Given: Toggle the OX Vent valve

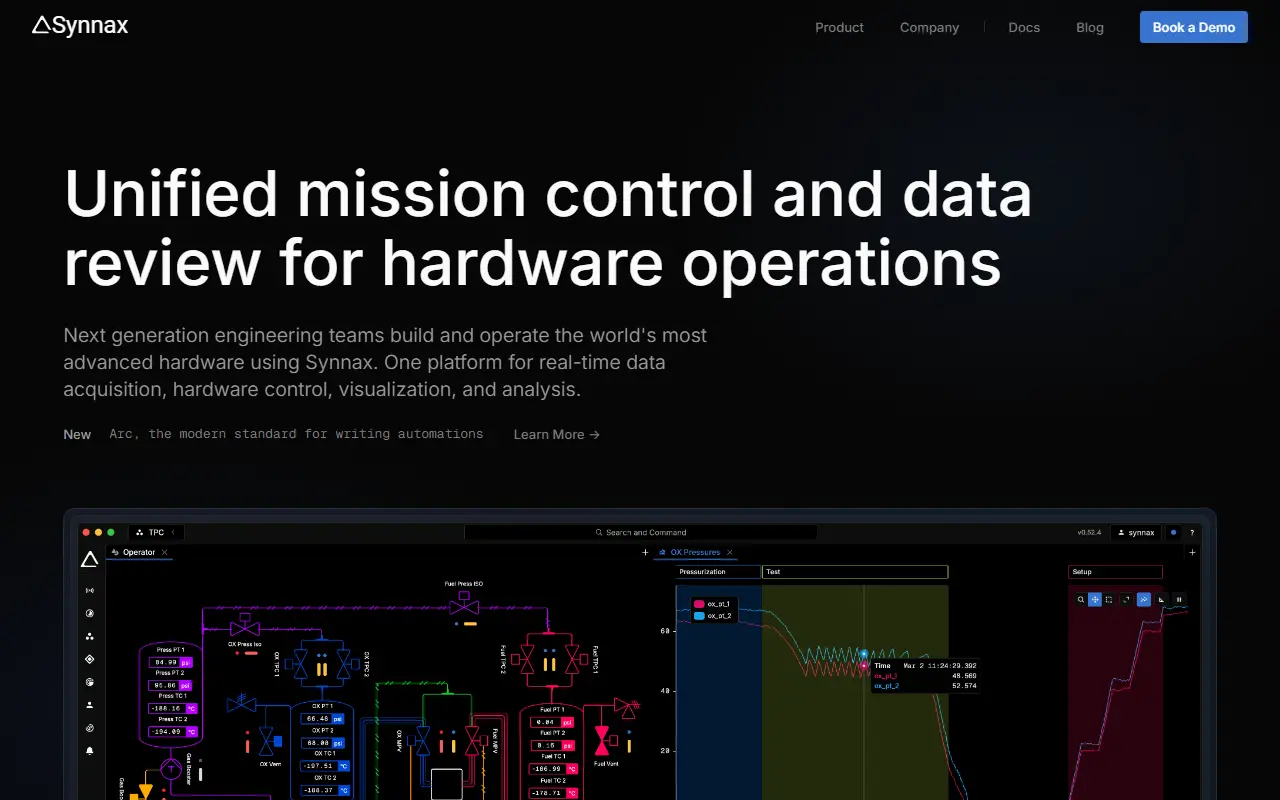Looking at the screenshot, I should [266, 741].
